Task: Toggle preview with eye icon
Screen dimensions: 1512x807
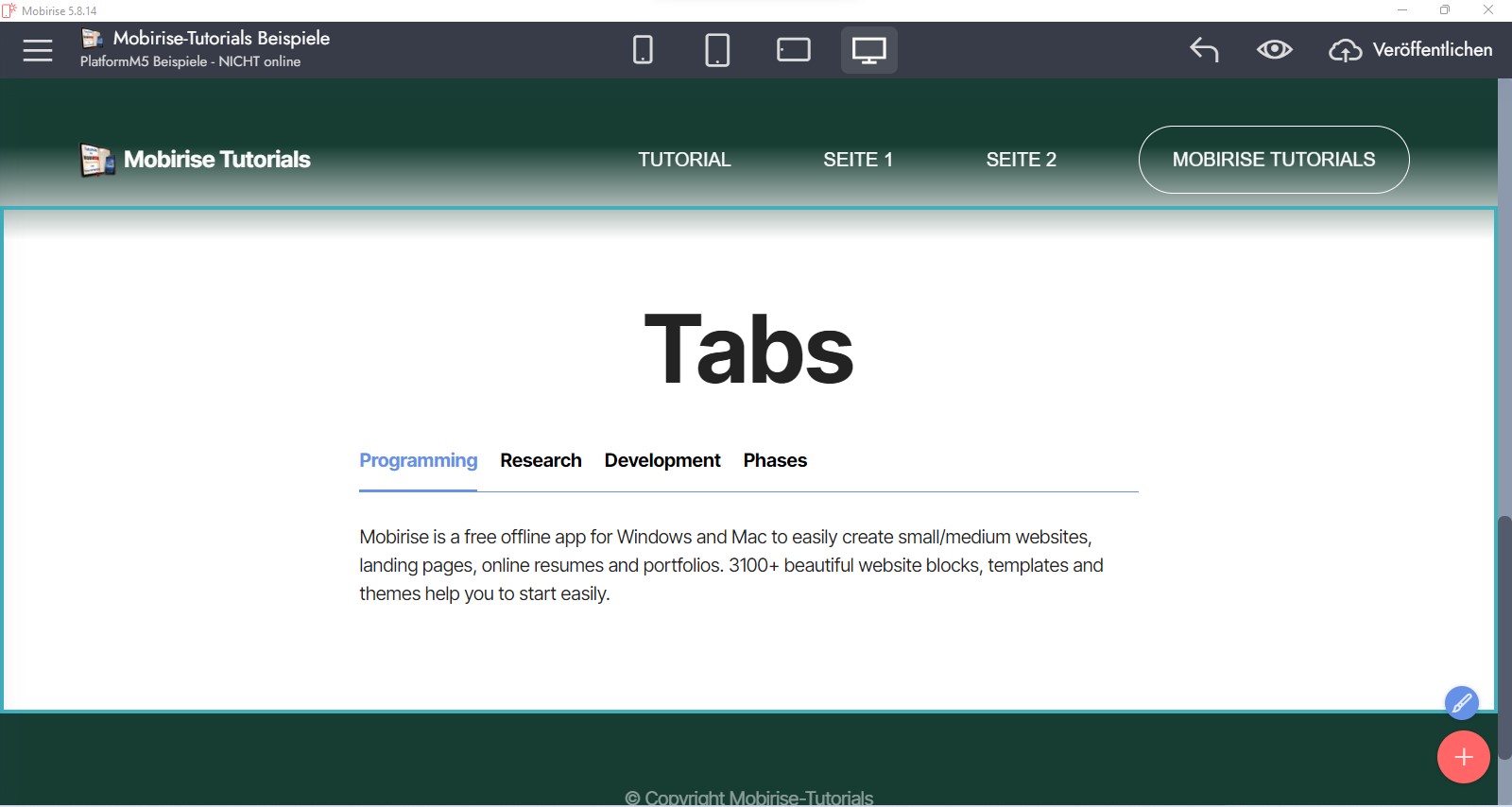Action: [1274, 50]
